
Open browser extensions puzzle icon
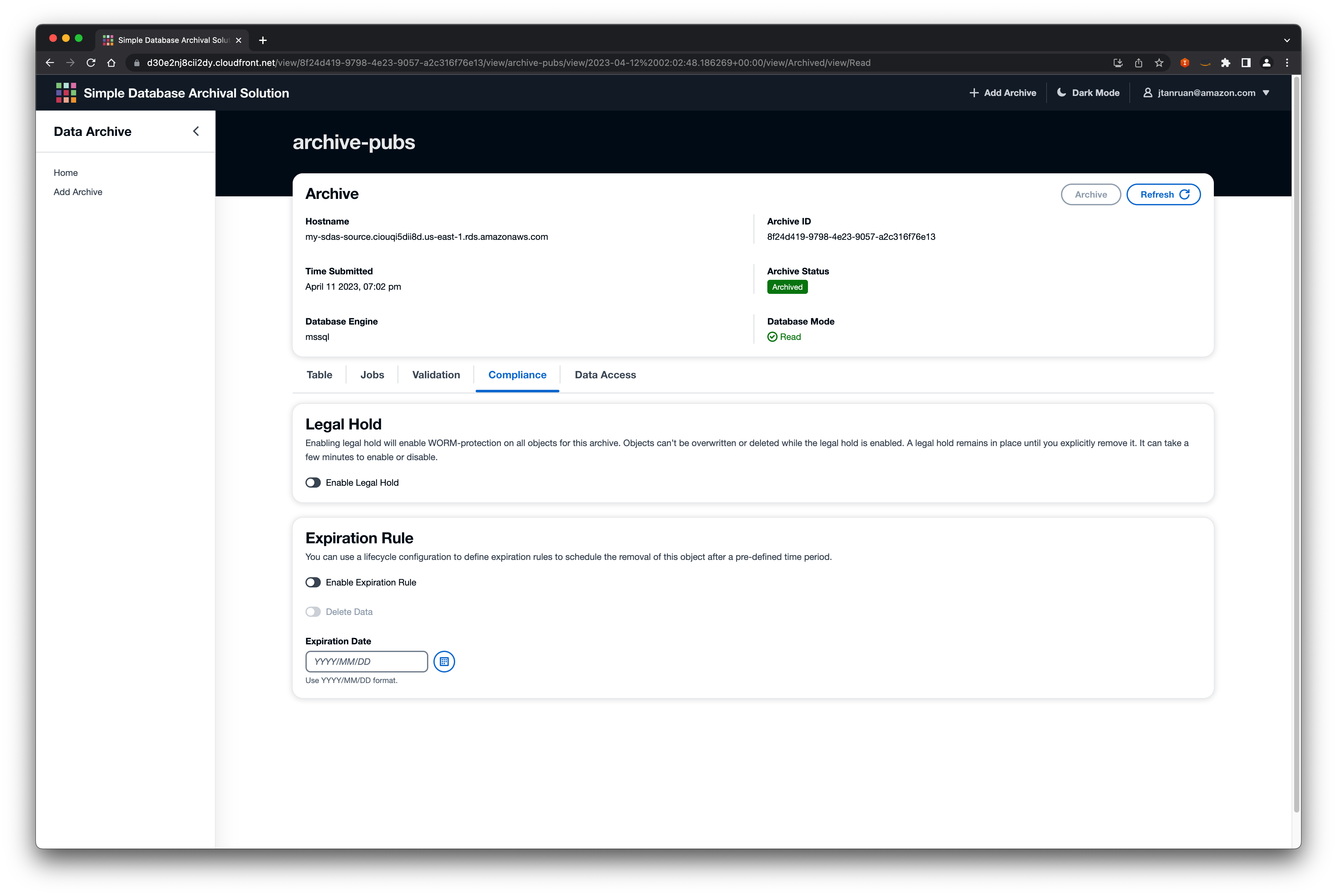(x=1226, y=63)
